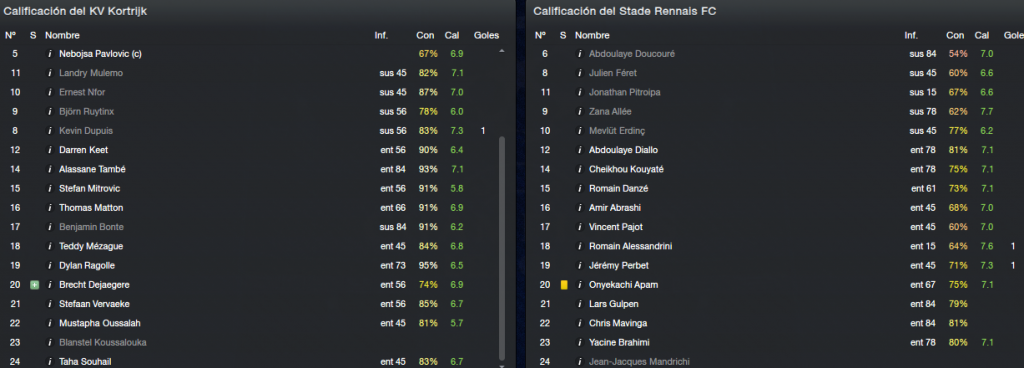
Task: Click scroll up arrow in Kortrijk list
Action: coord(502,51)
